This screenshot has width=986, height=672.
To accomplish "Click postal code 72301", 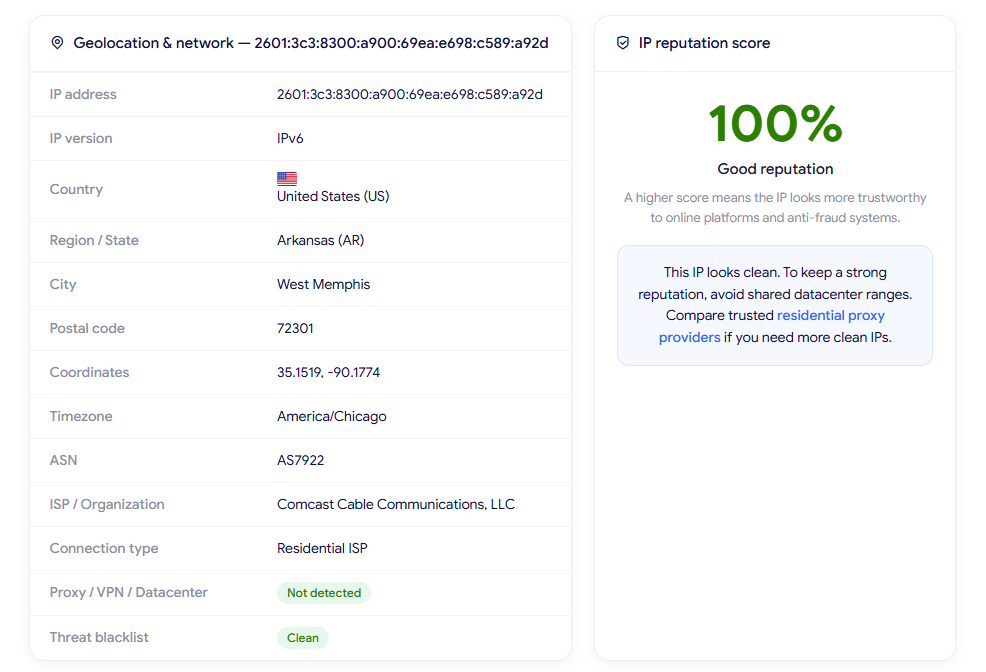I will [295, 328].
